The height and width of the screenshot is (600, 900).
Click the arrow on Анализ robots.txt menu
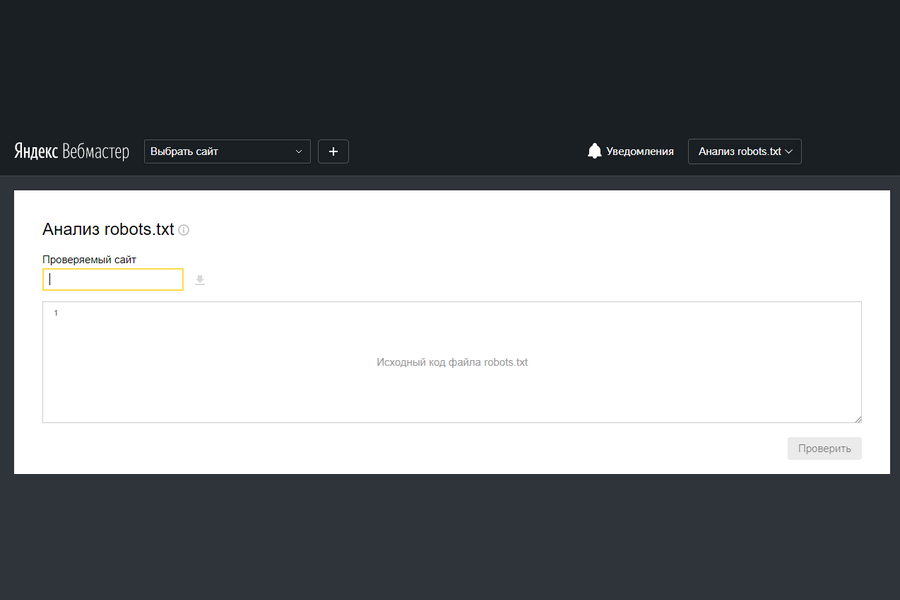coord(789,152)
